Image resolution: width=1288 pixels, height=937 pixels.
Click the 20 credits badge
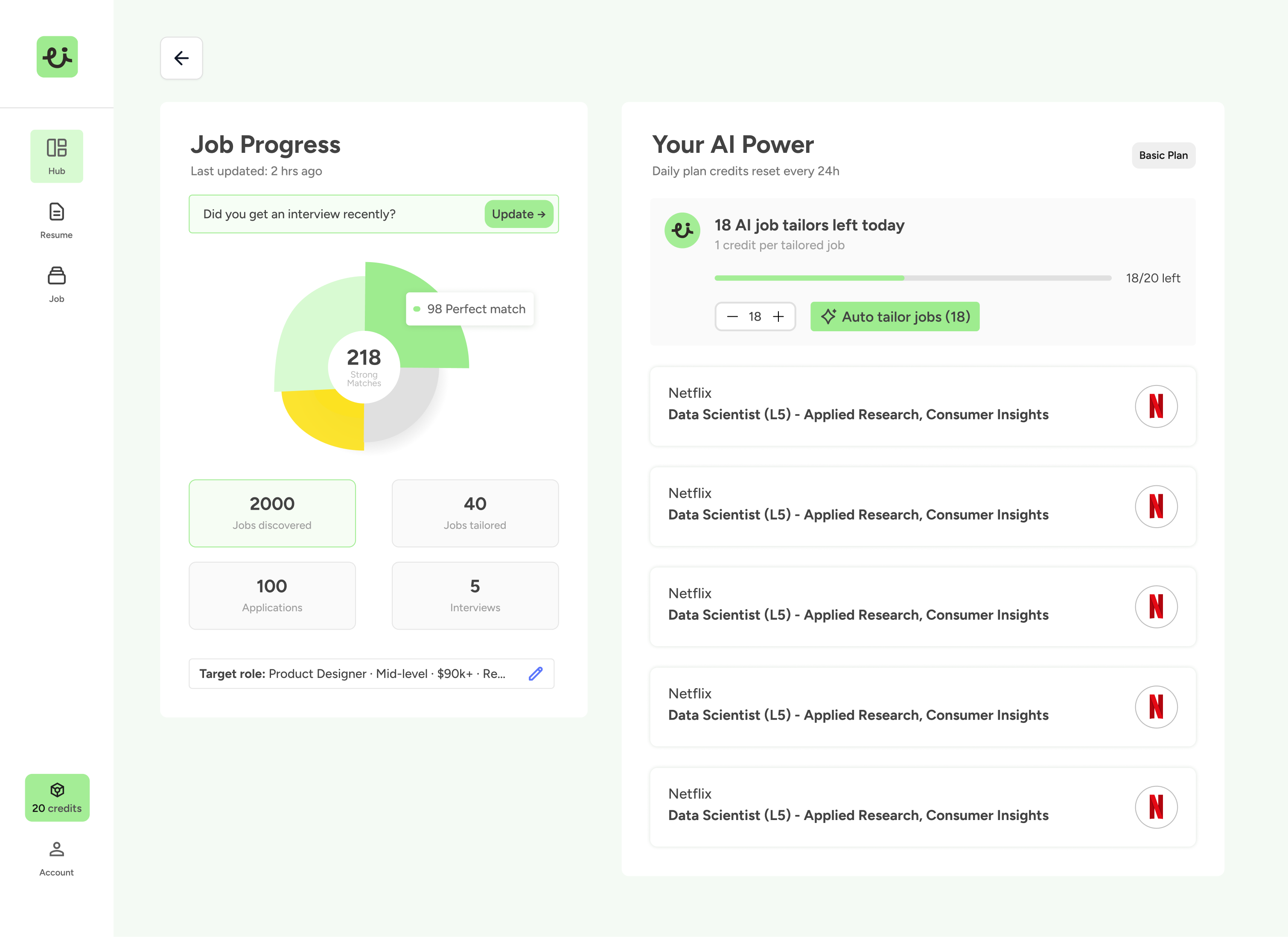(57, 797)
